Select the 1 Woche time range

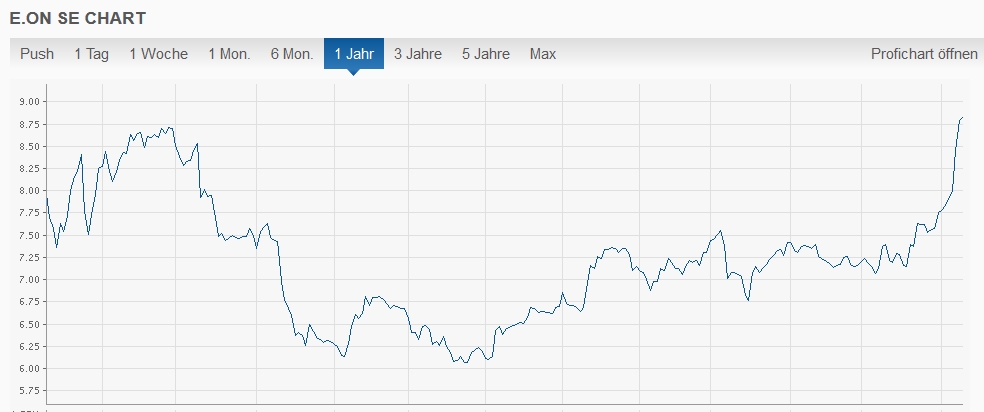pos(159,54)
